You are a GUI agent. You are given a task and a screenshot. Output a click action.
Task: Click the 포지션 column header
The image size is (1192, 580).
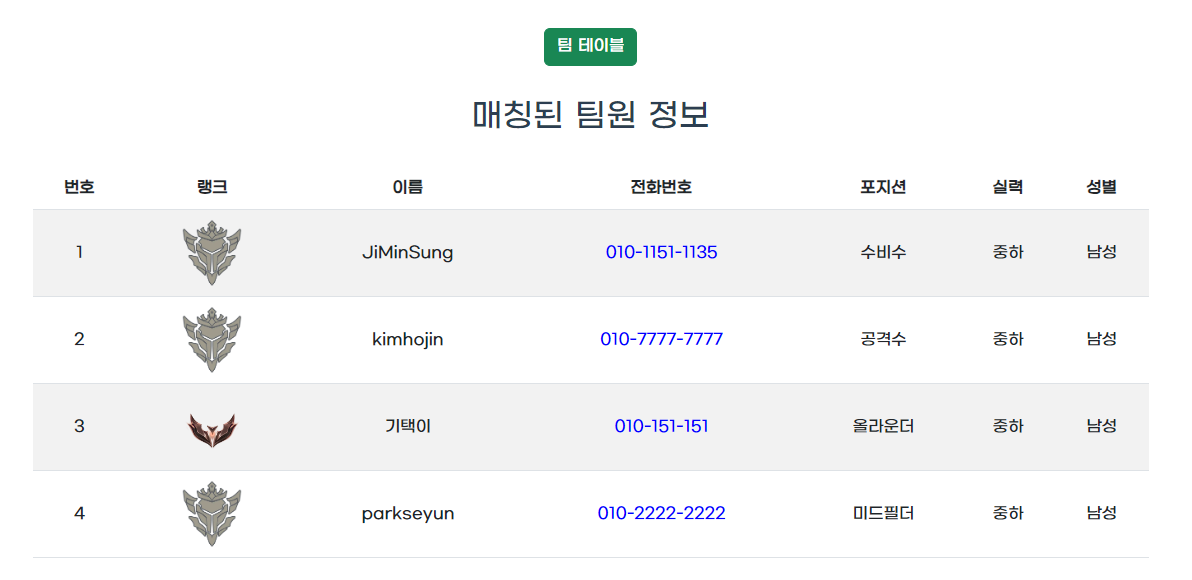[883, 187]
